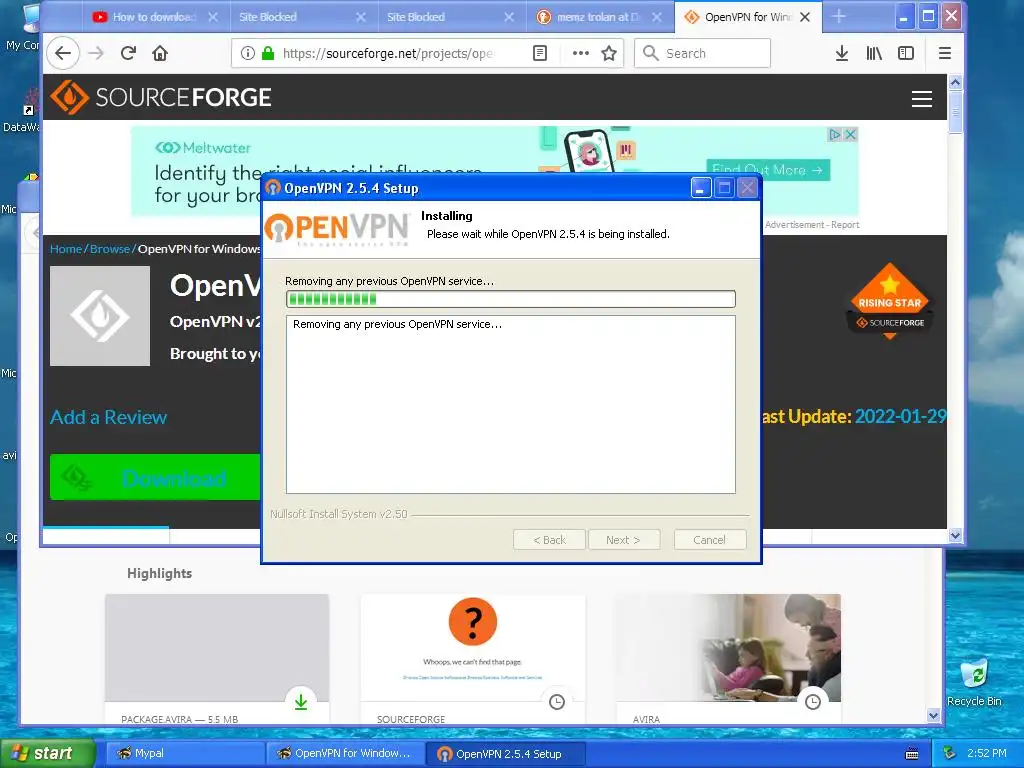
Task: Click the green download arrow on Avira card
Action: (300, 702)
